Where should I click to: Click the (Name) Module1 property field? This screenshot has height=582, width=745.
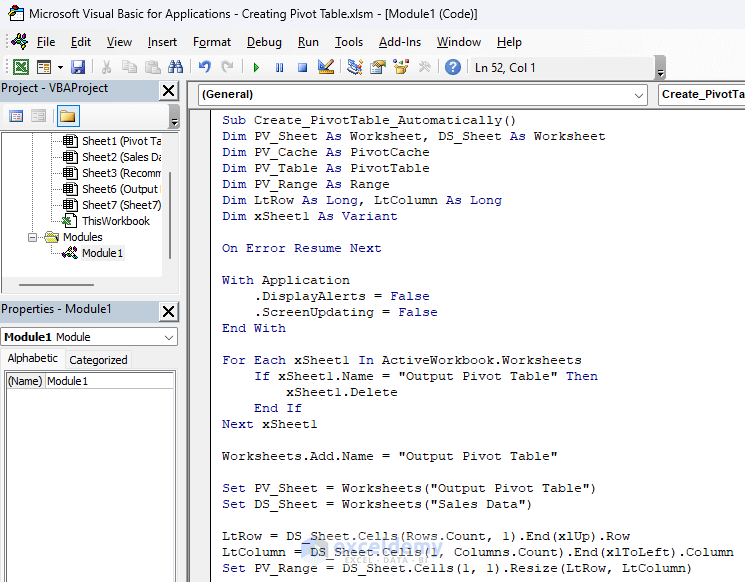pyautogui.click(x=110, y=381)
